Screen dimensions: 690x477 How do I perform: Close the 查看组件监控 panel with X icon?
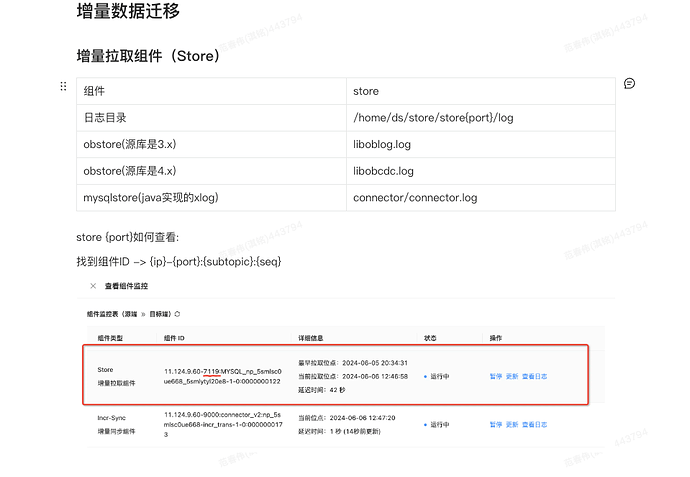[93, 286]
